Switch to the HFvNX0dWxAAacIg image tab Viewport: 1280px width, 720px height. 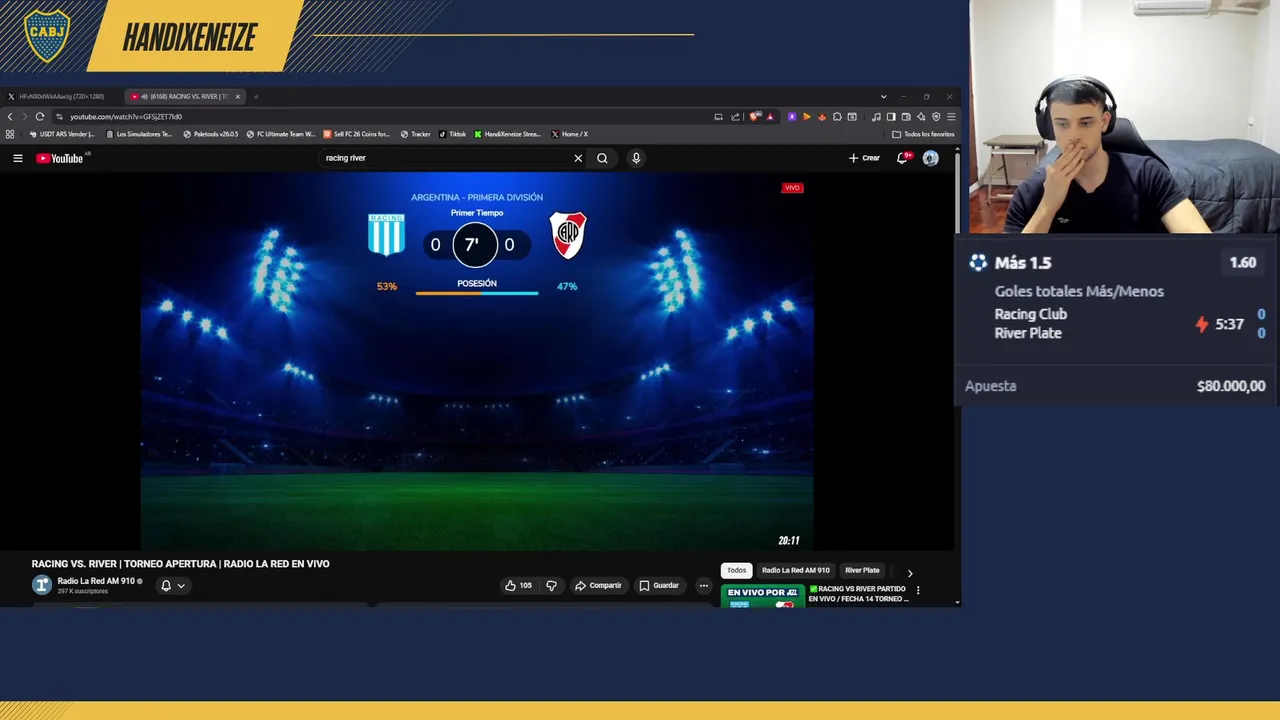(x=60, y=97)
